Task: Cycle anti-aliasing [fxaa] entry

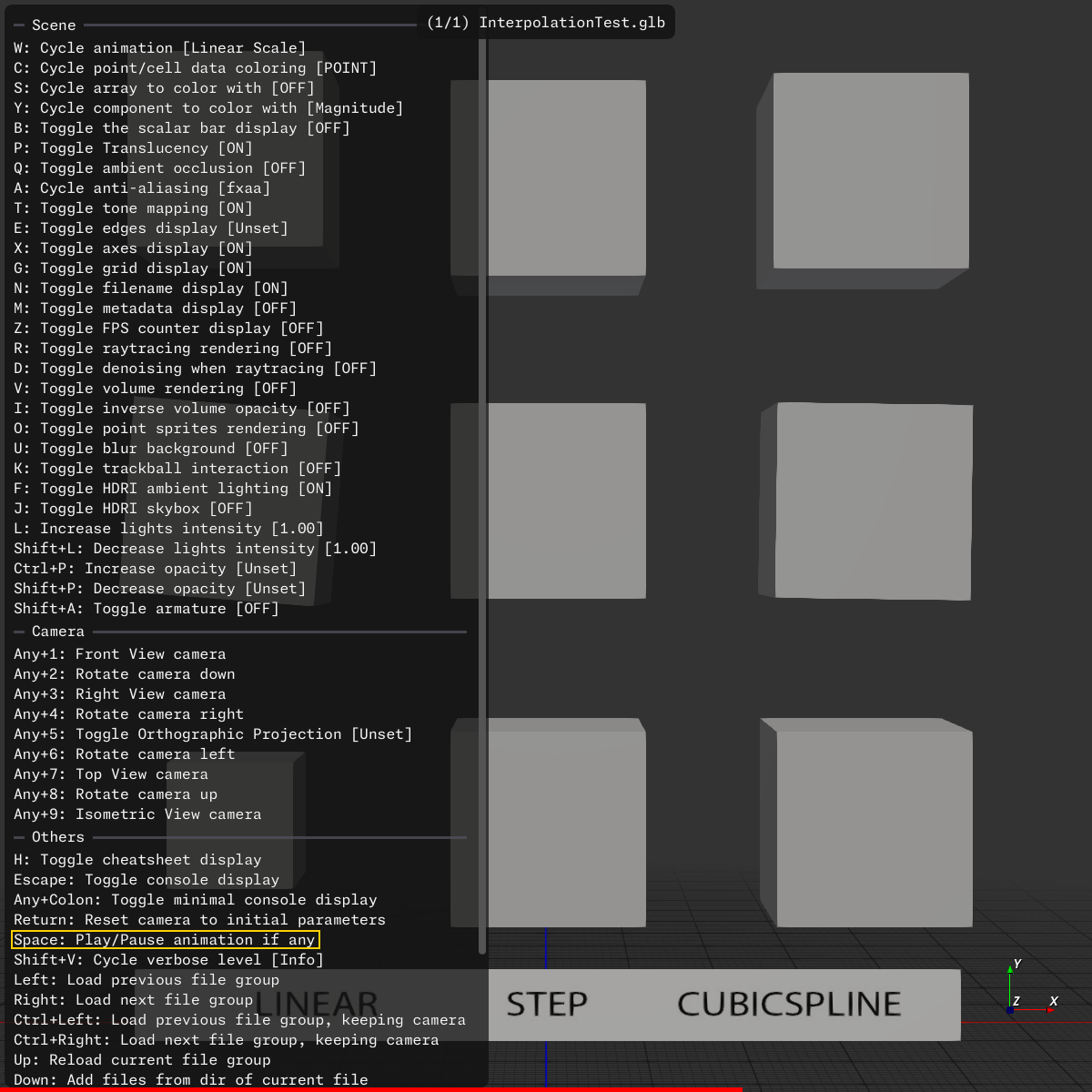Action: point(142,188)
